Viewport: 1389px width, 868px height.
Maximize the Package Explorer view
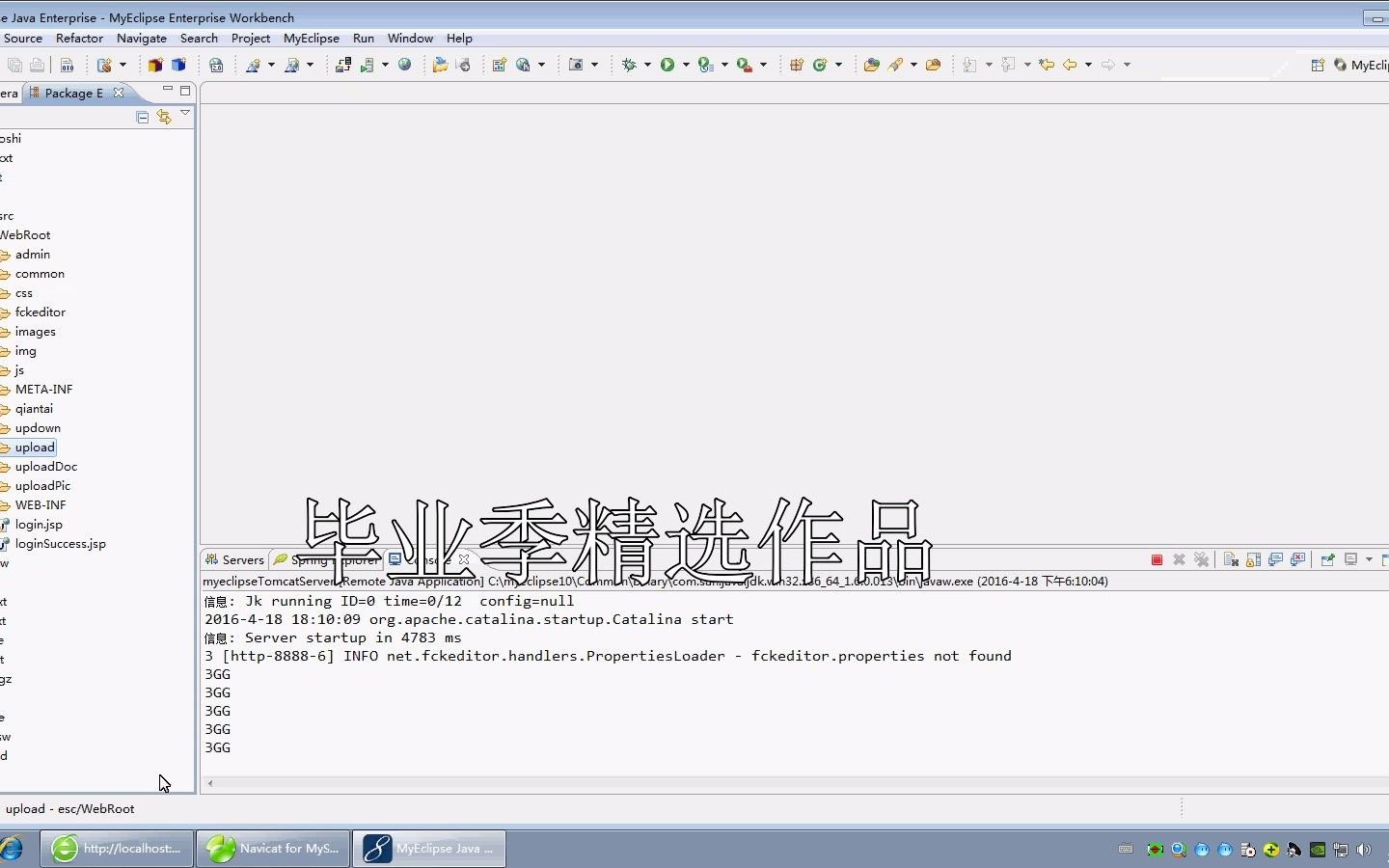pyautogui.click(x=185, y=91)
